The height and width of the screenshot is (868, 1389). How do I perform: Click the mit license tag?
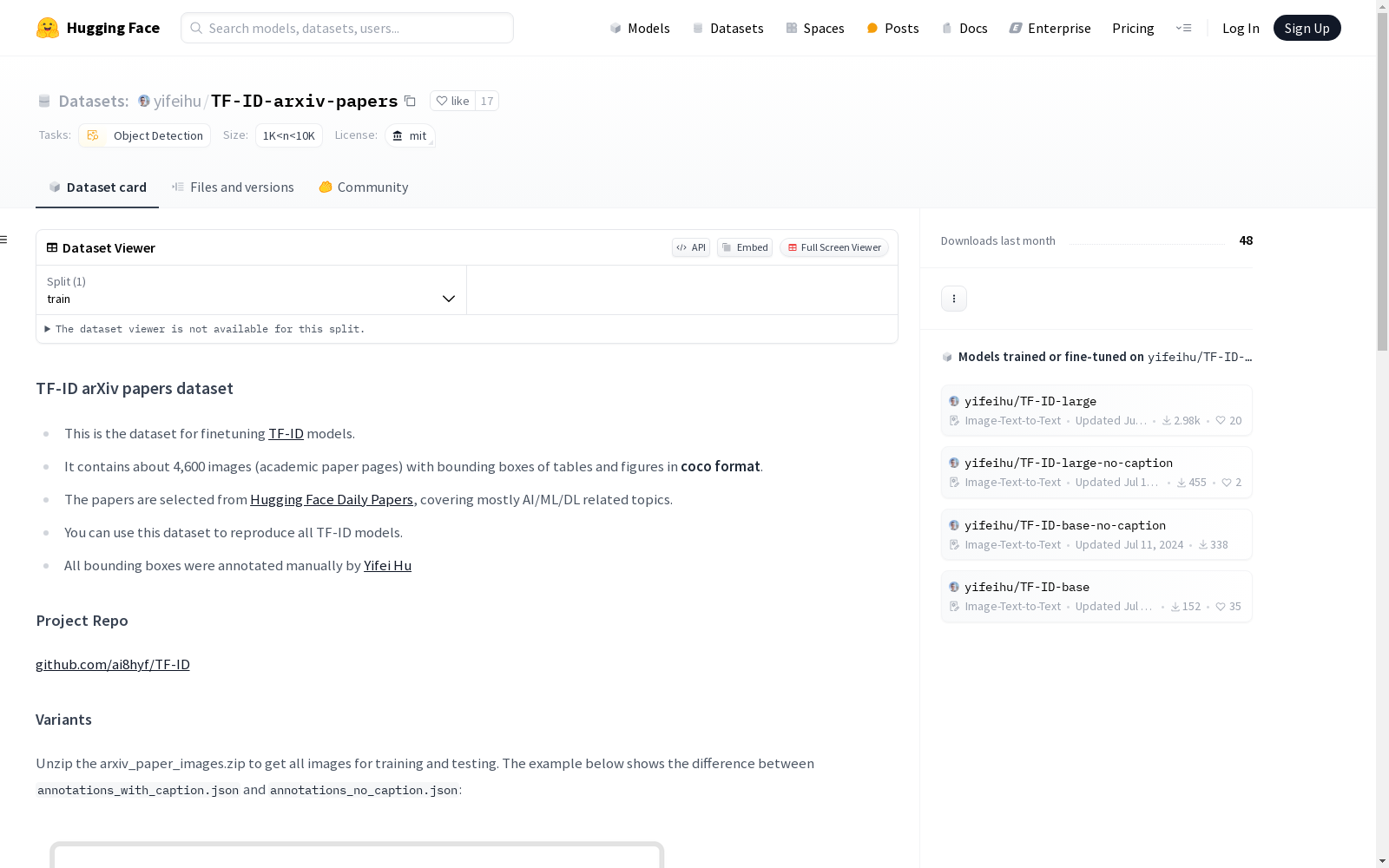point(410,135)
